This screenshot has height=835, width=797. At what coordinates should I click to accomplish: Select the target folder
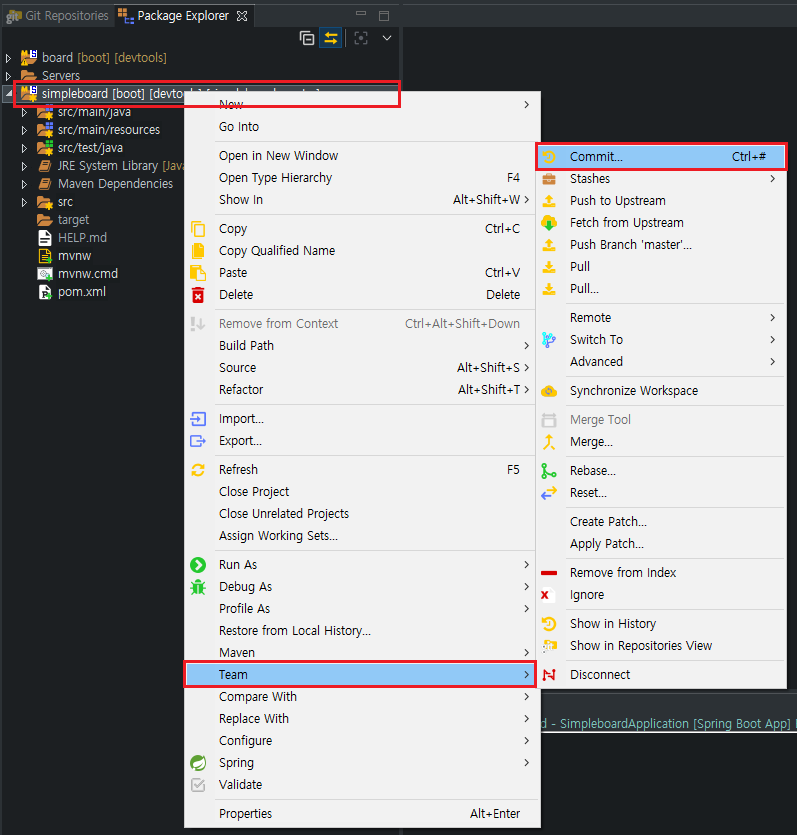click(73, 220)
